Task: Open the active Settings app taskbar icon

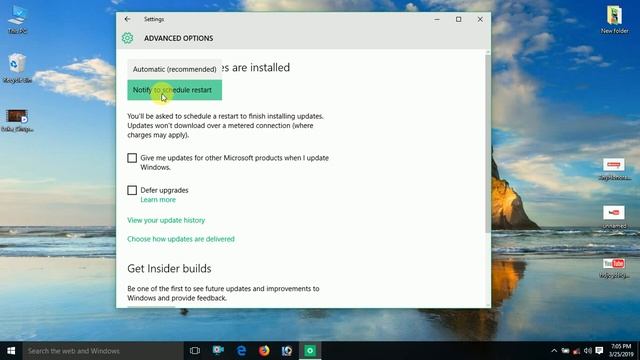Action: coord(310,351)
